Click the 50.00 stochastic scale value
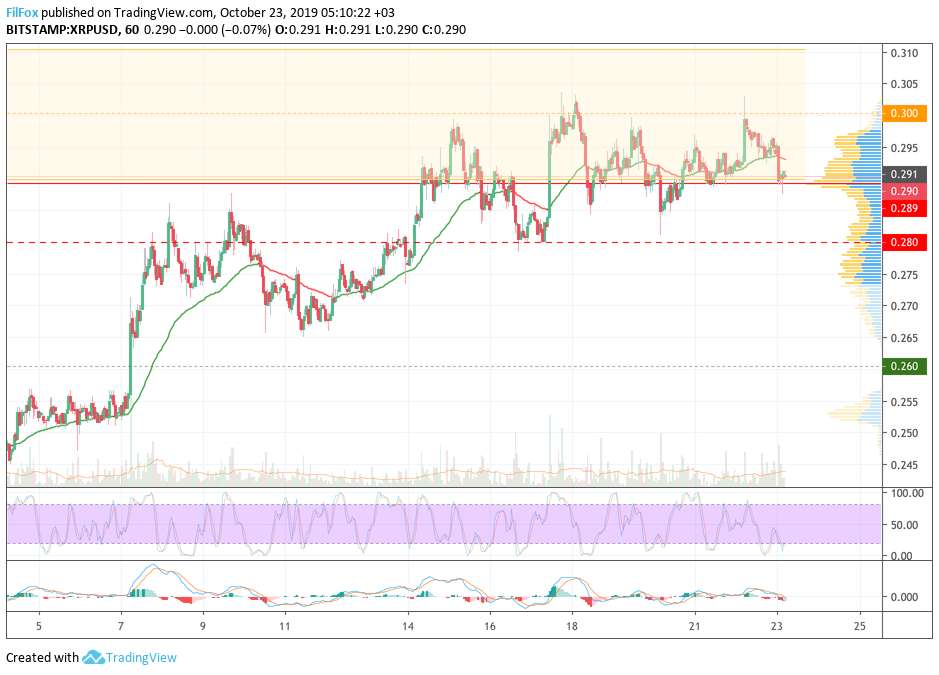 pyautogui.click(x=904, y=525)
